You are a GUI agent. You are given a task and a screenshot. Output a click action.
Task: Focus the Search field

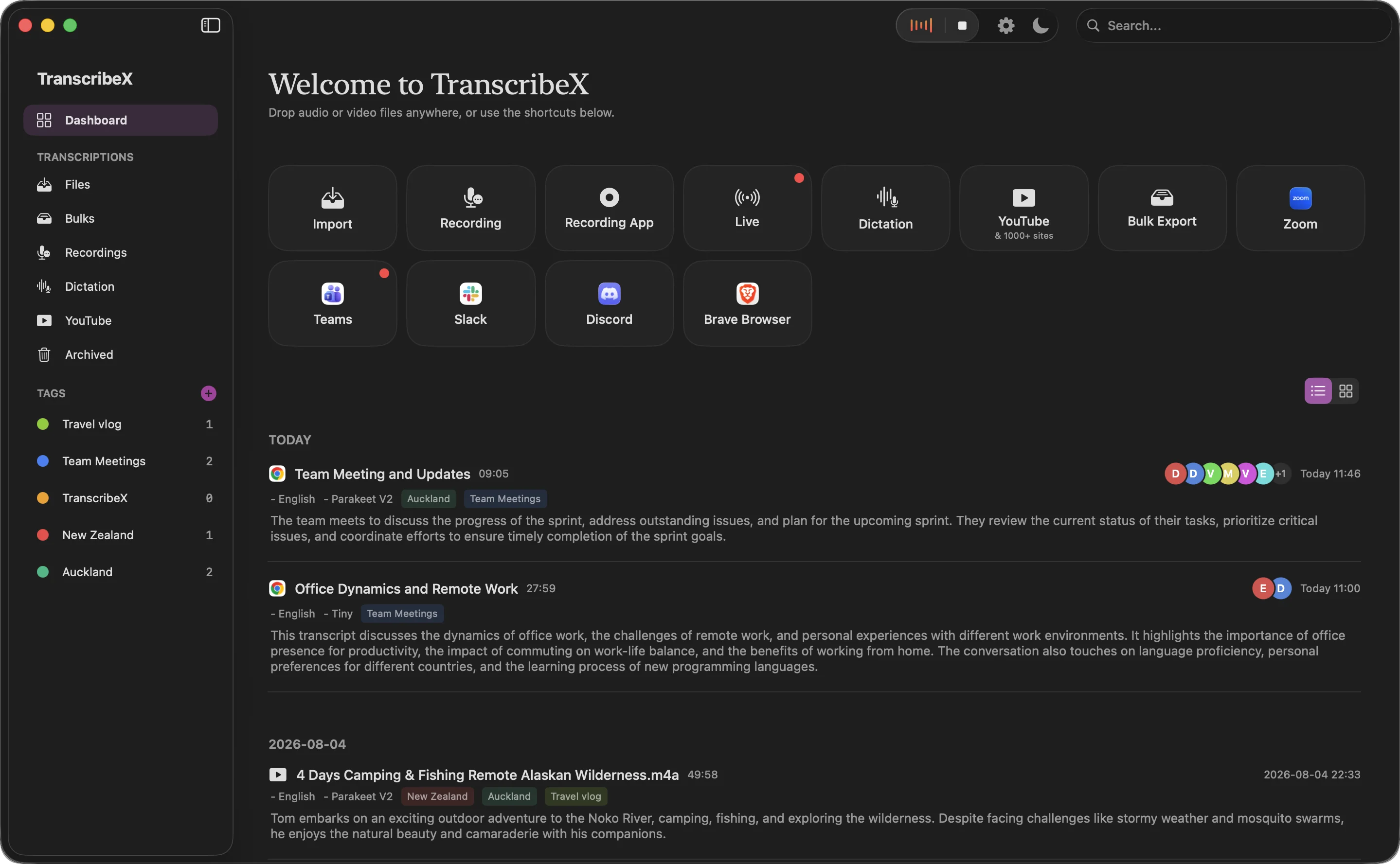1233,26
